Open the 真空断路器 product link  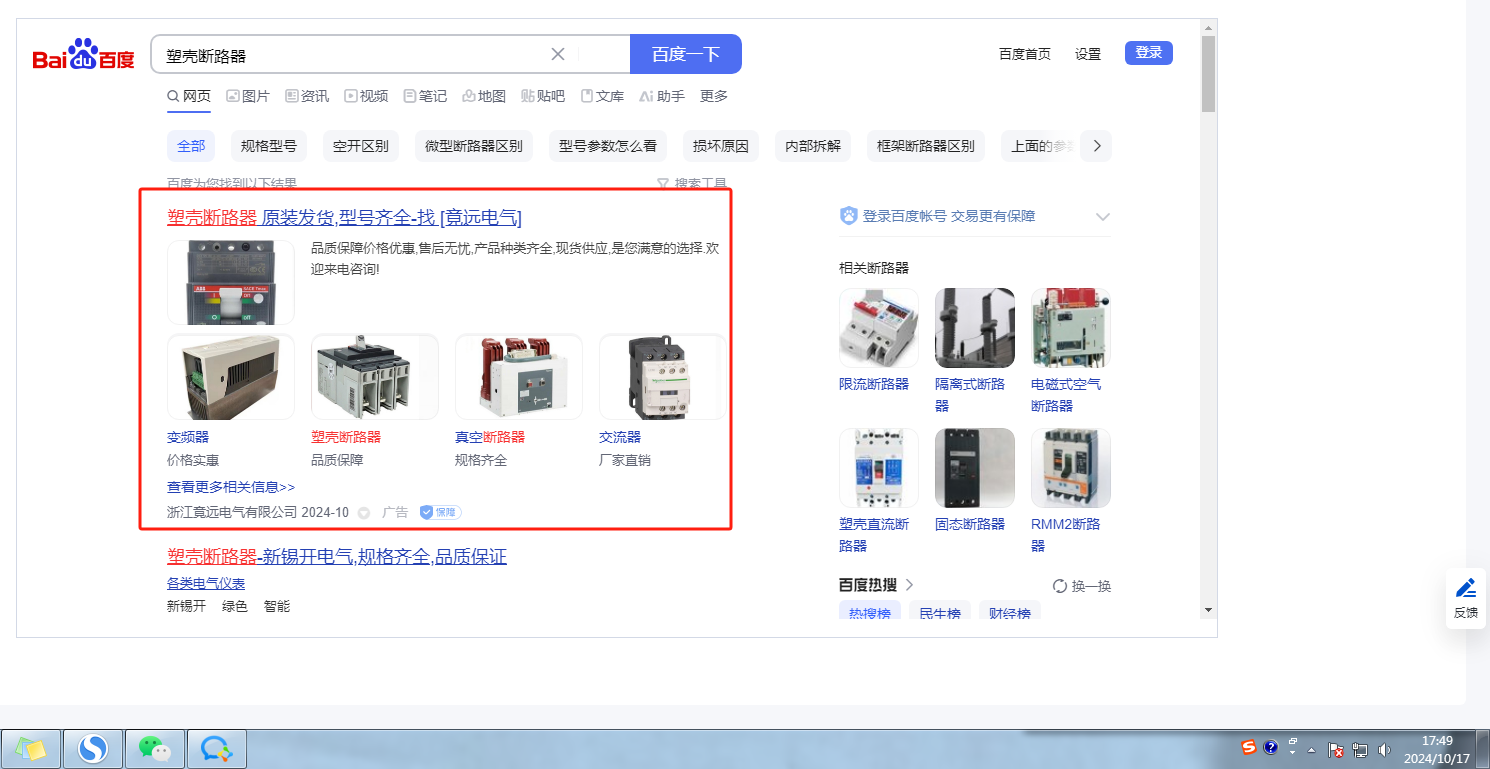tap(490, 437)
